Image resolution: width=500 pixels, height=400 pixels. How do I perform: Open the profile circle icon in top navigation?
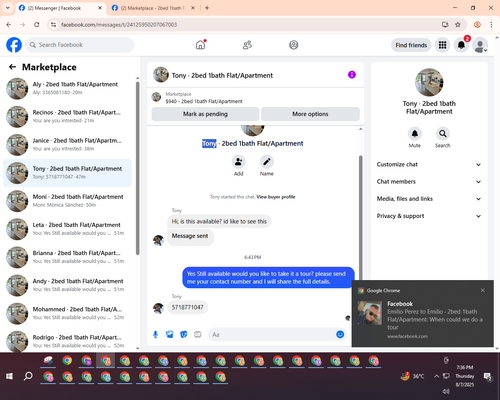click(x=294, y=45)
